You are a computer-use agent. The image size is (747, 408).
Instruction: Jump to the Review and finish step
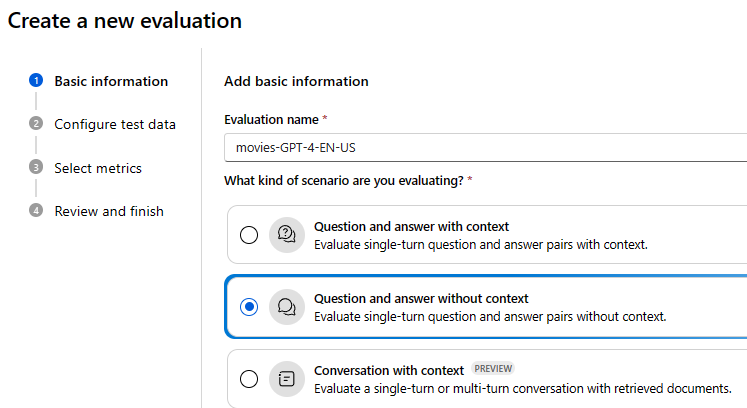pyautogui.click(x=109, y=211)
